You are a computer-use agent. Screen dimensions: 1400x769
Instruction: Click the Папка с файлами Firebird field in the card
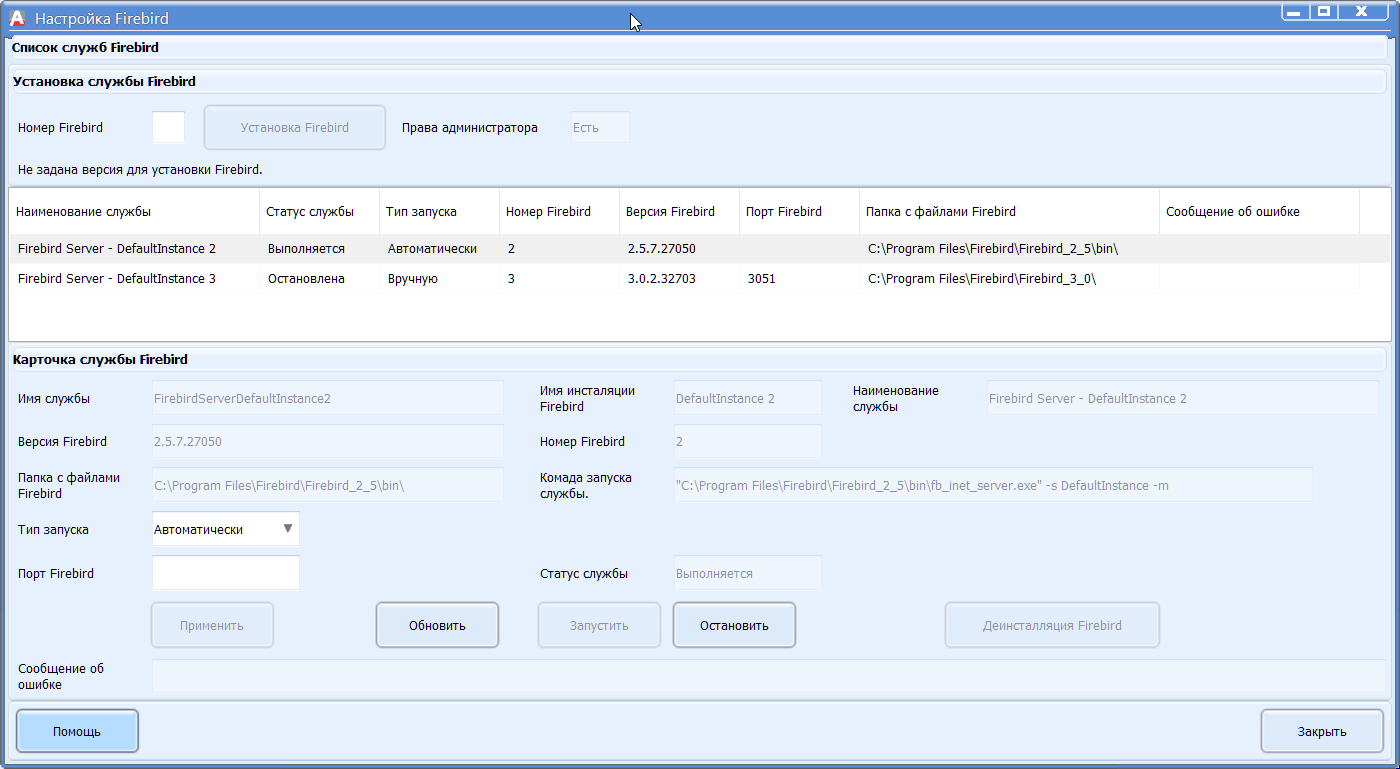[x=328, y=485]
